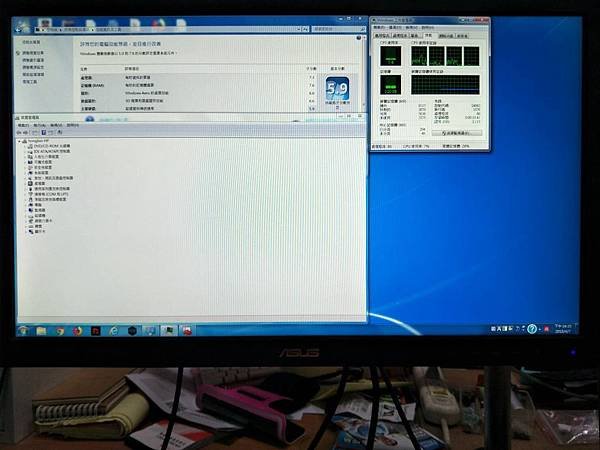Viewport: 600px width, 450px height.
Task: Open Help (說明) menu in Device Manager
Action: pos(73,125)
